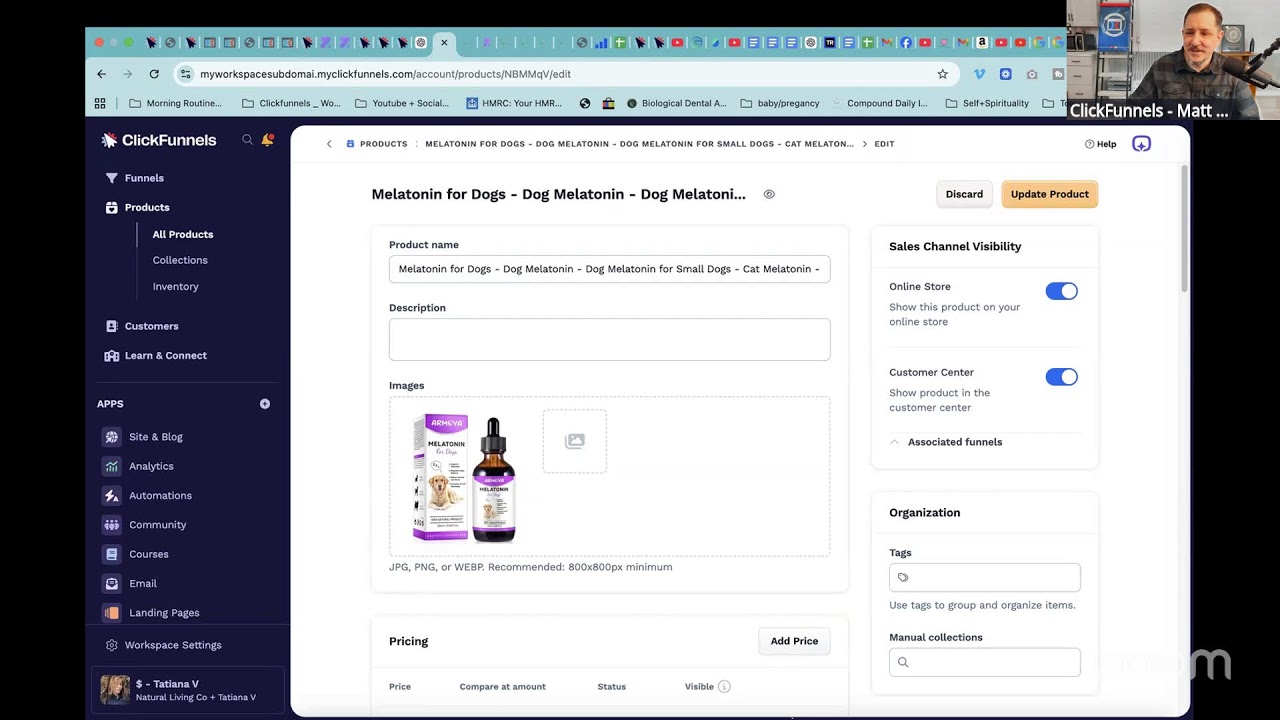Edit the Product name field
The height and width of the screenshot is (720, 1280).
click(609, 269)
